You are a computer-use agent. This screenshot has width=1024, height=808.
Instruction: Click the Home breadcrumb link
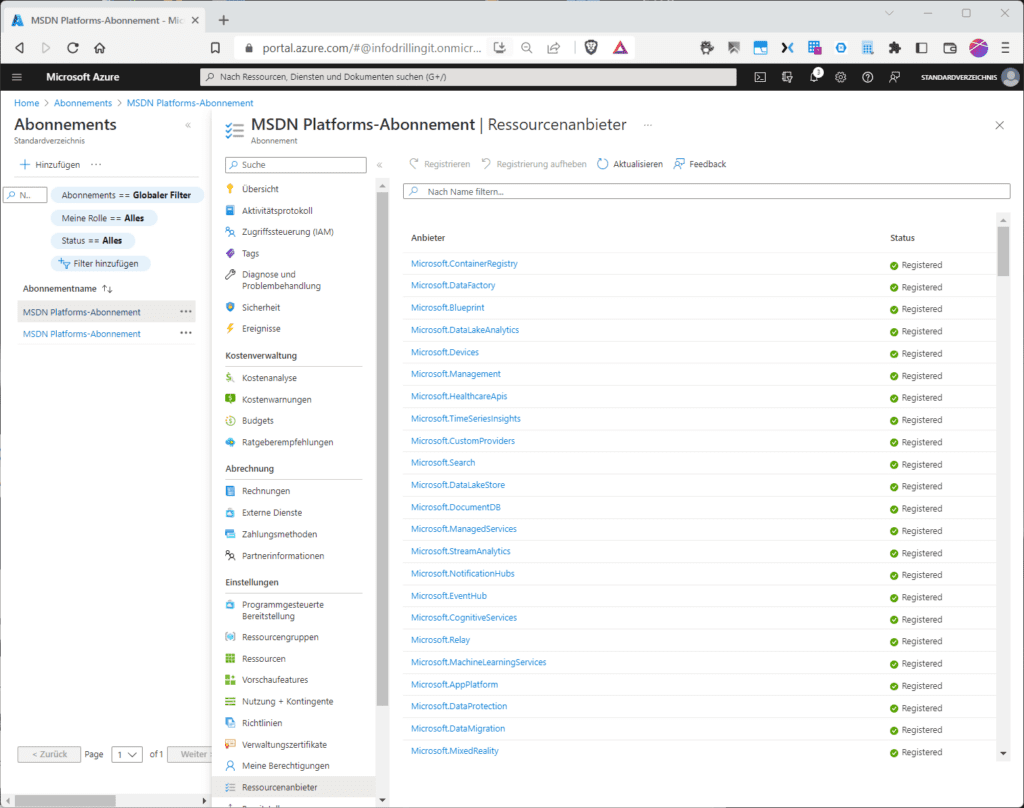(x=27, y=103)
